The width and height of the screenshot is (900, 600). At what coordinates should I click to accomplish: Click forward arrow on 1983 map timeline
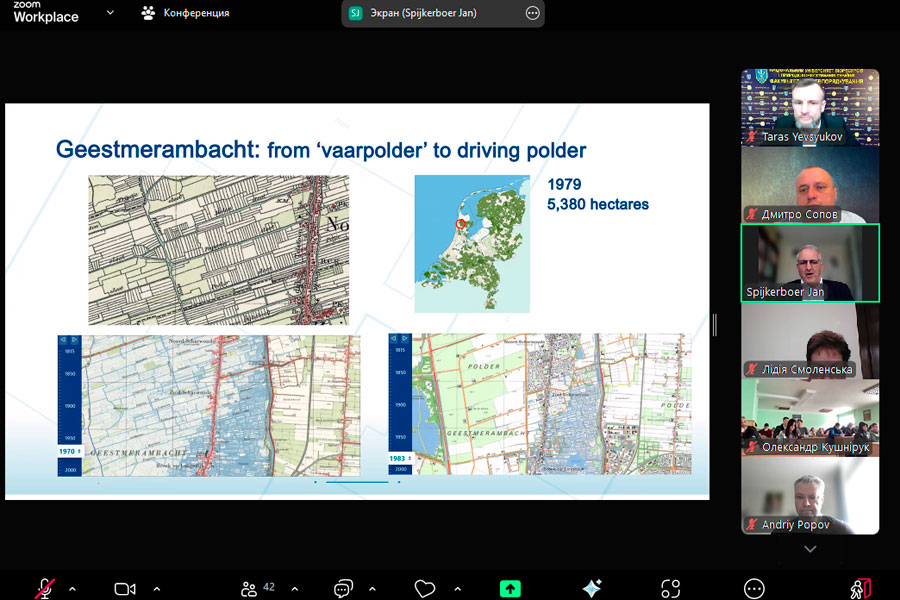(405, 339)
